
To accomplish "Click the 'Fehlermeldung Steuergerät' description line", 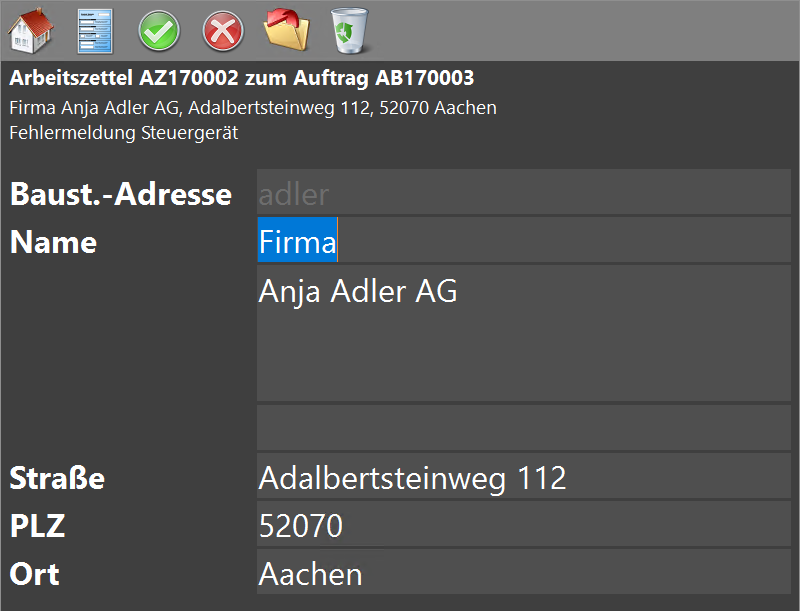I will pyautogui.click(x=124, y=132).
